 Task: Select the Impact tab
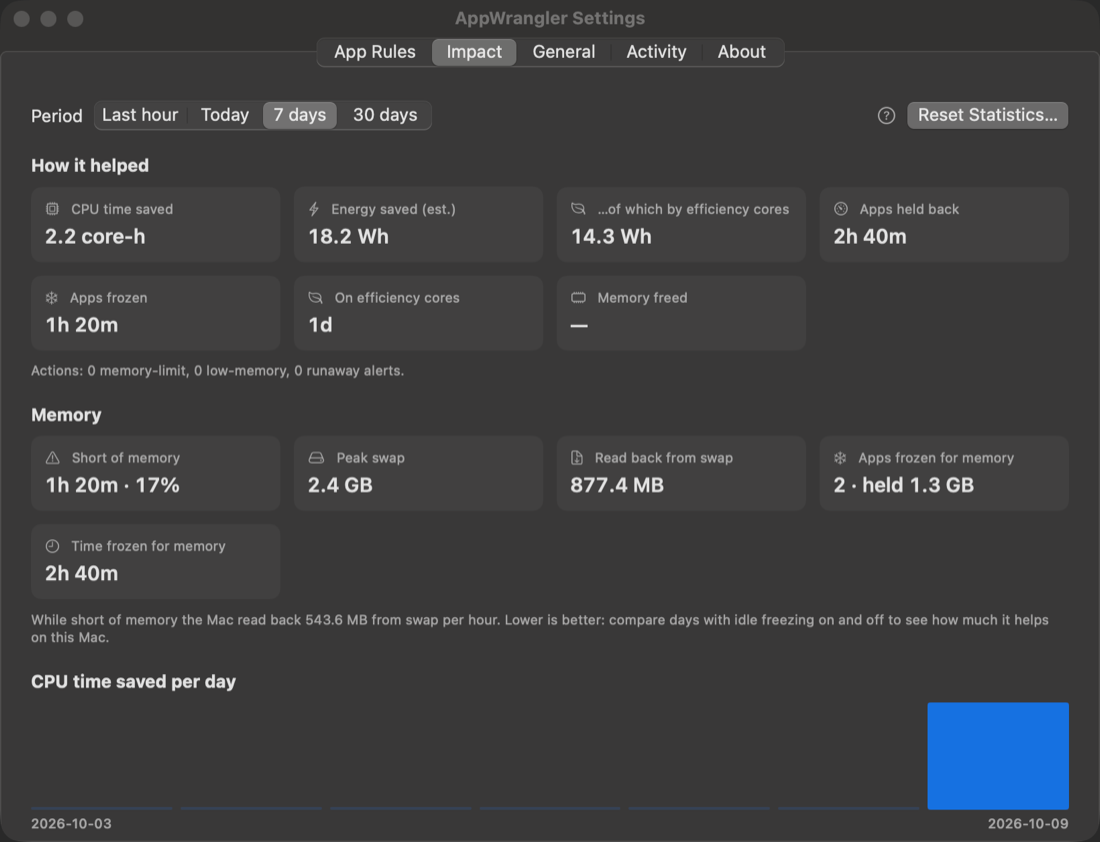click(x=474, y=52)
